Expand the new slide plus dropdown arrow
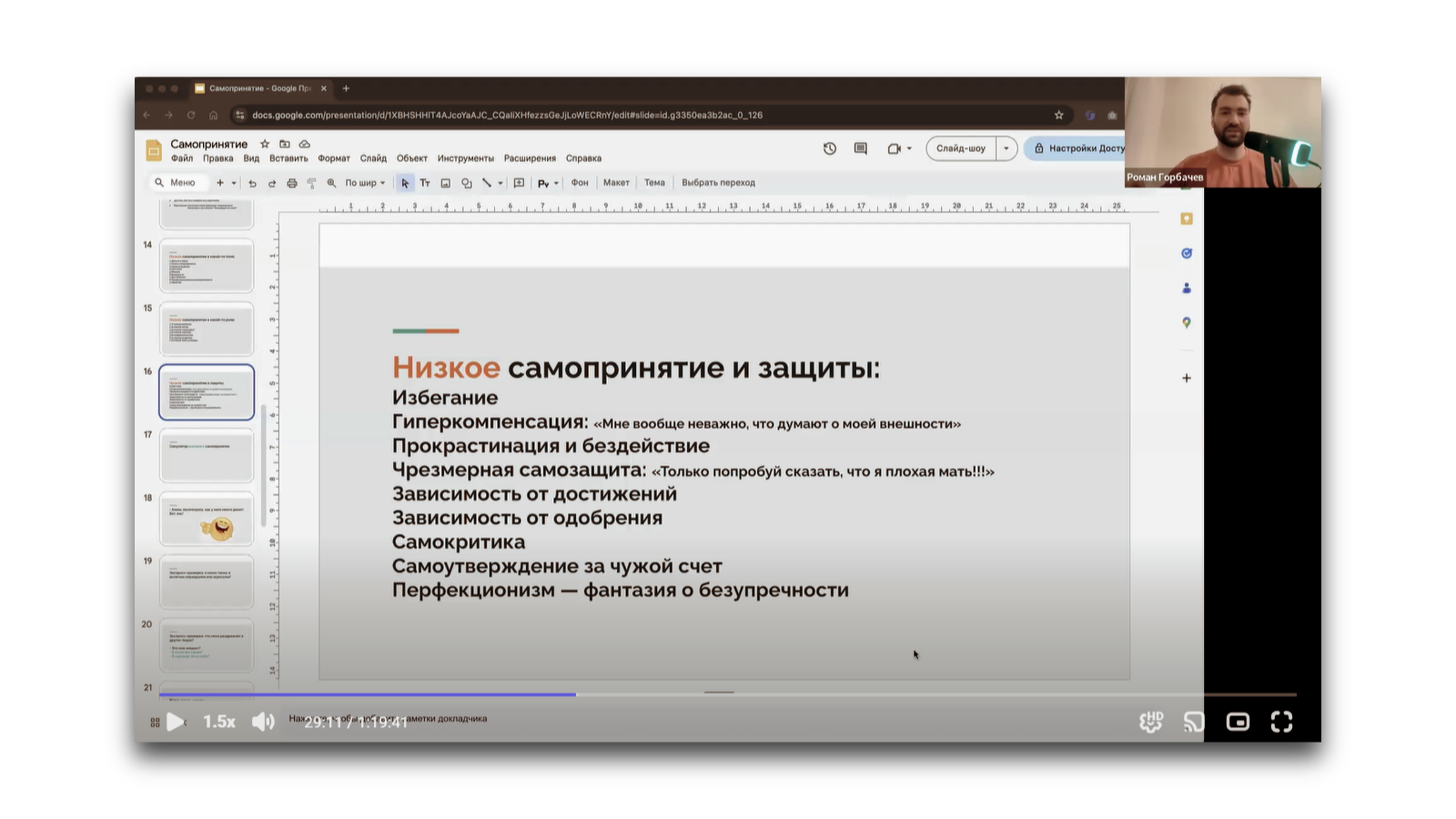Viewport: 1456px width, 819px height. pos(234,183)
